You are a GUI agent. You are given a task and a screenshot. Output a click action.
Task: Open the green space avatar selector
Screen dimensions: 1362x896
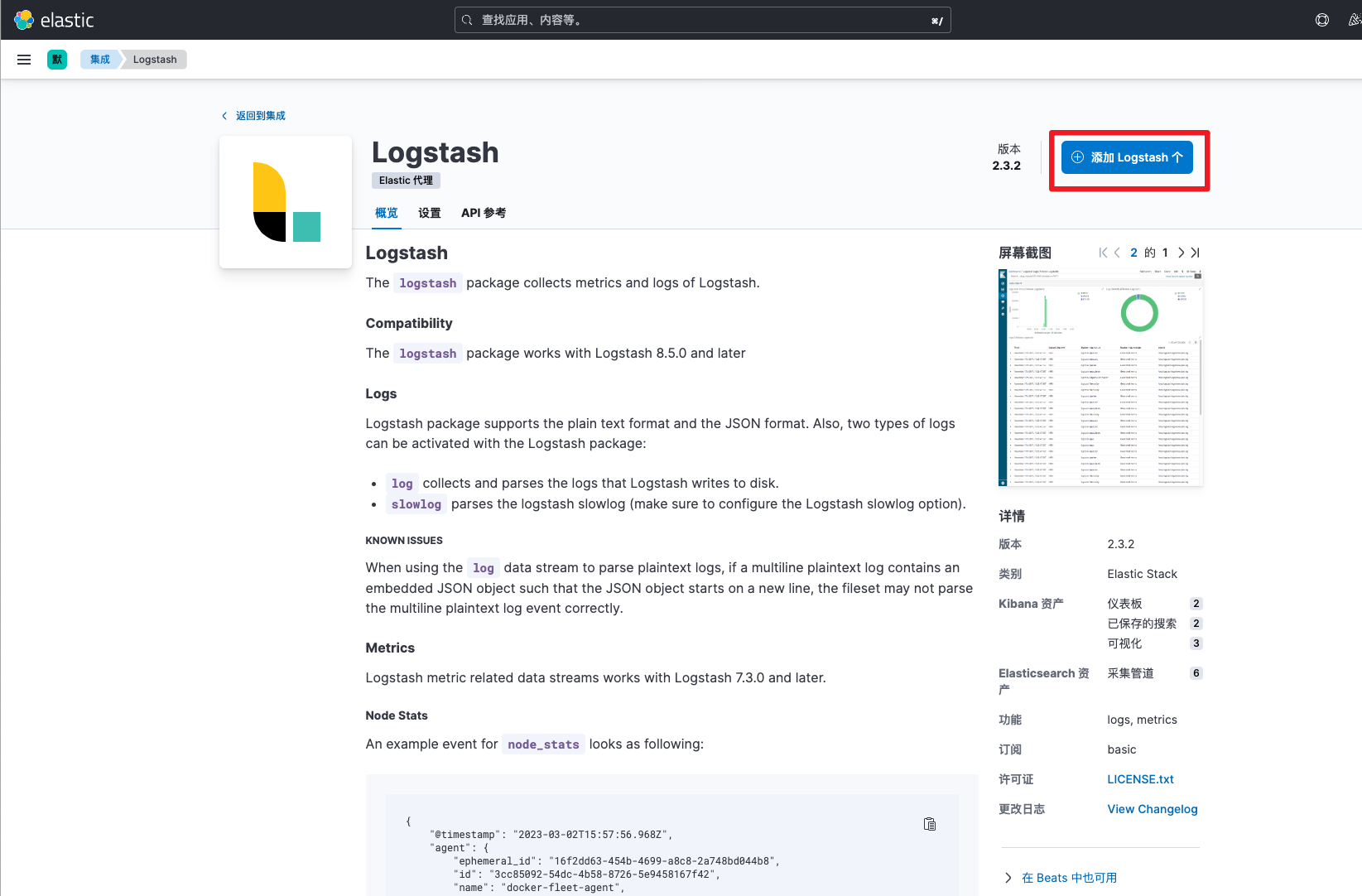click(57, 60)
